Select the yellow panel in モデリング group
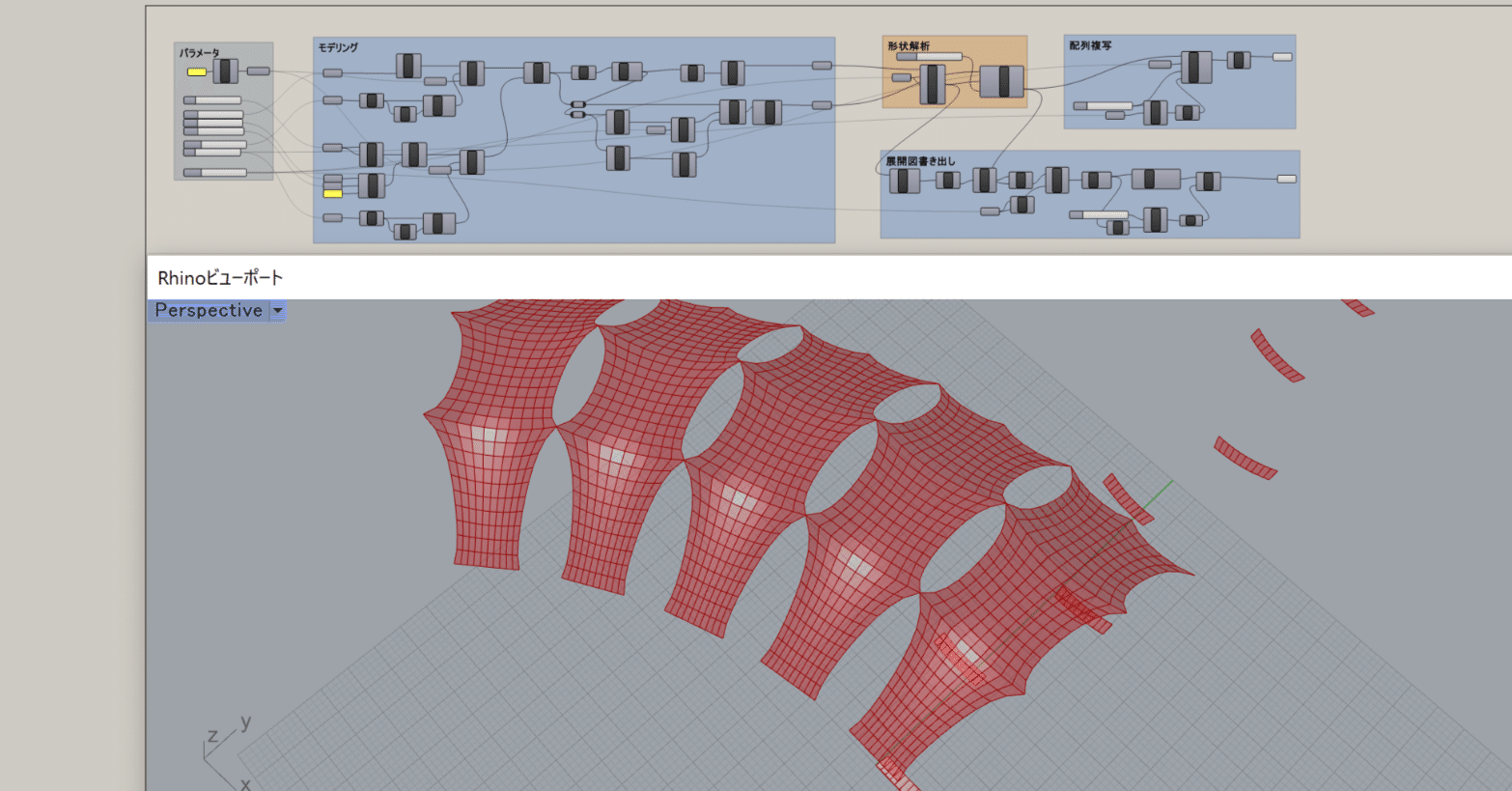 pyautogui.click(x=332, y=194)
